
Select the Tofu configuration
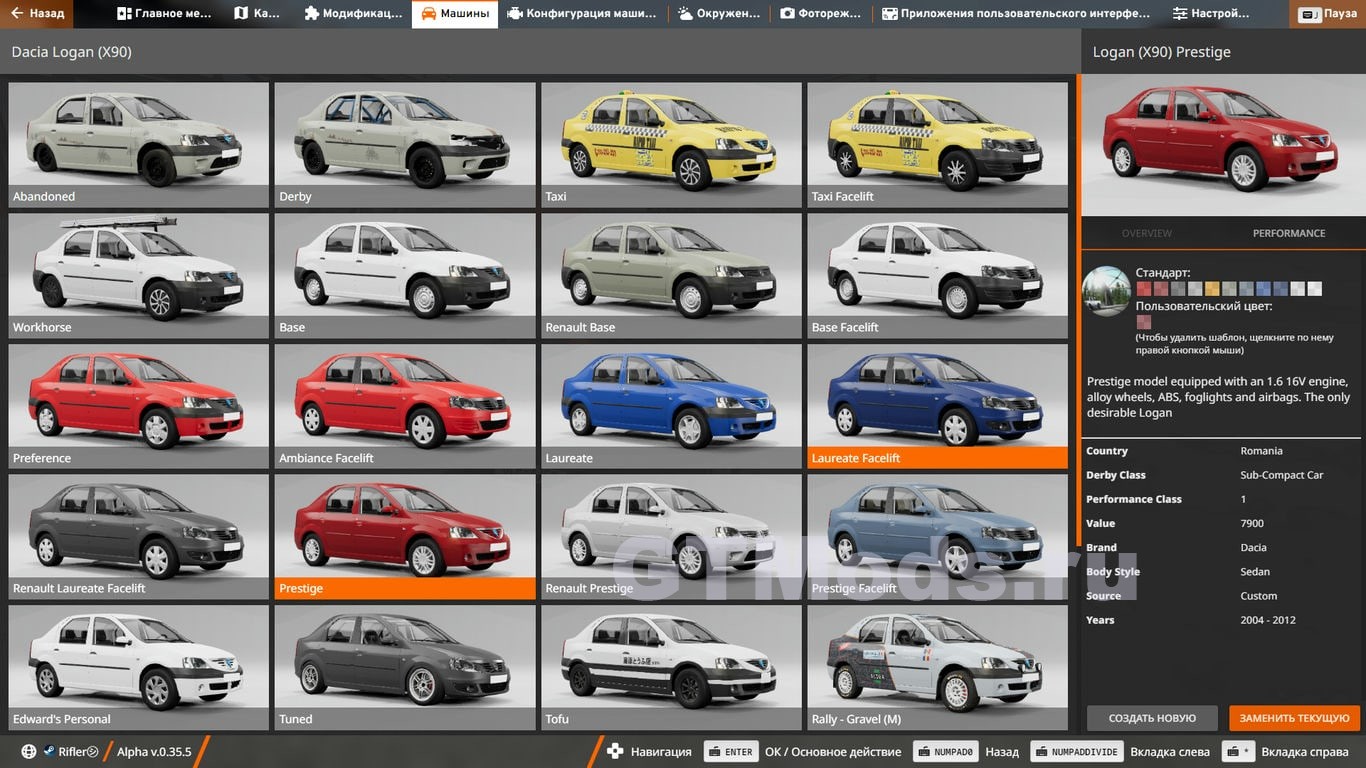(671, 667)
